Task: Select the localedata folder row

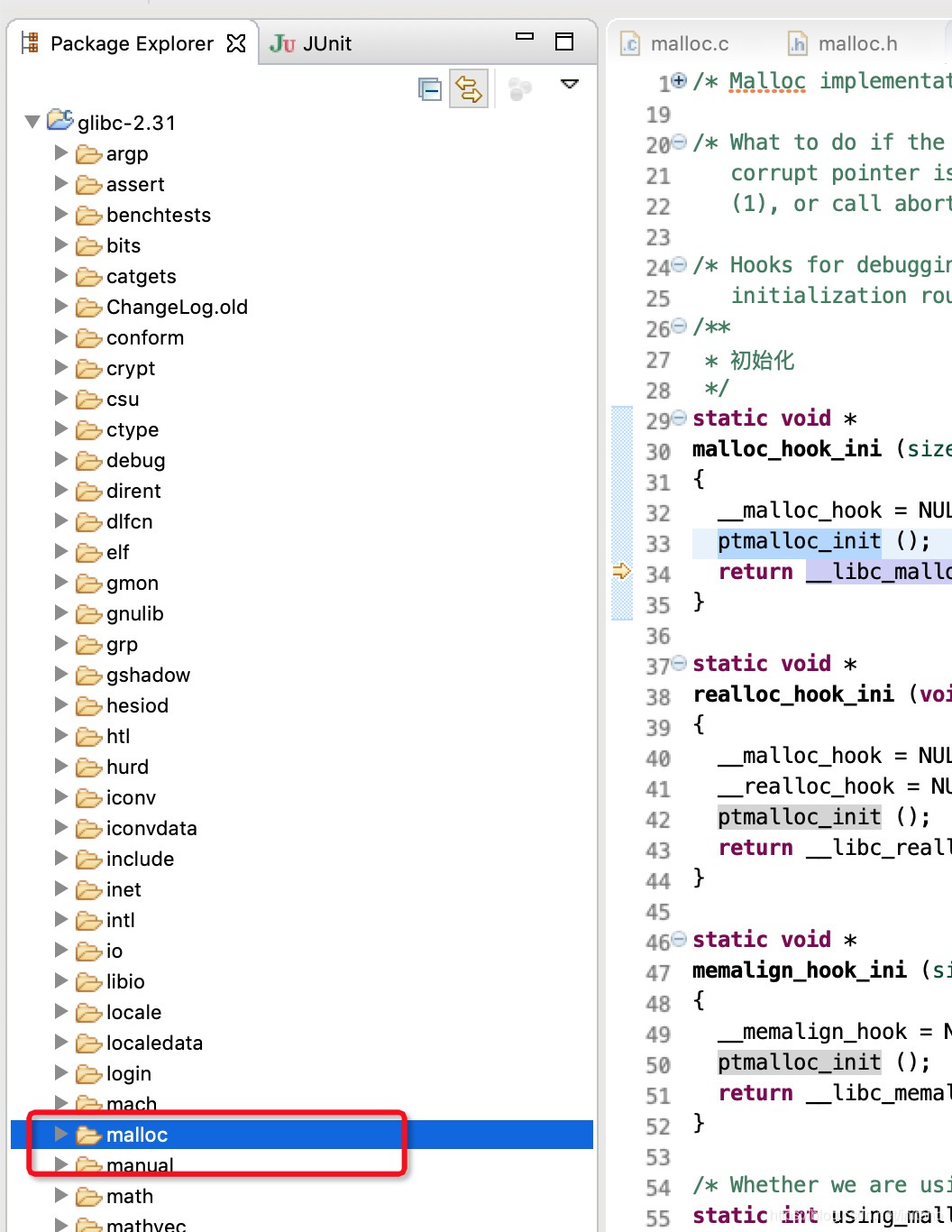Action: tap(302, 1043)
